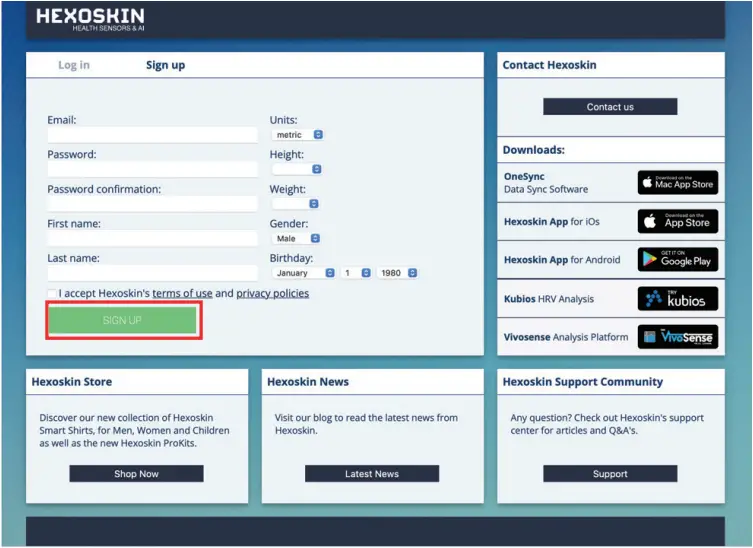Tick the accept terms of use checkbox
This screenshot has width=753, height=548.
pyautogui.click(x=52, y=293)
